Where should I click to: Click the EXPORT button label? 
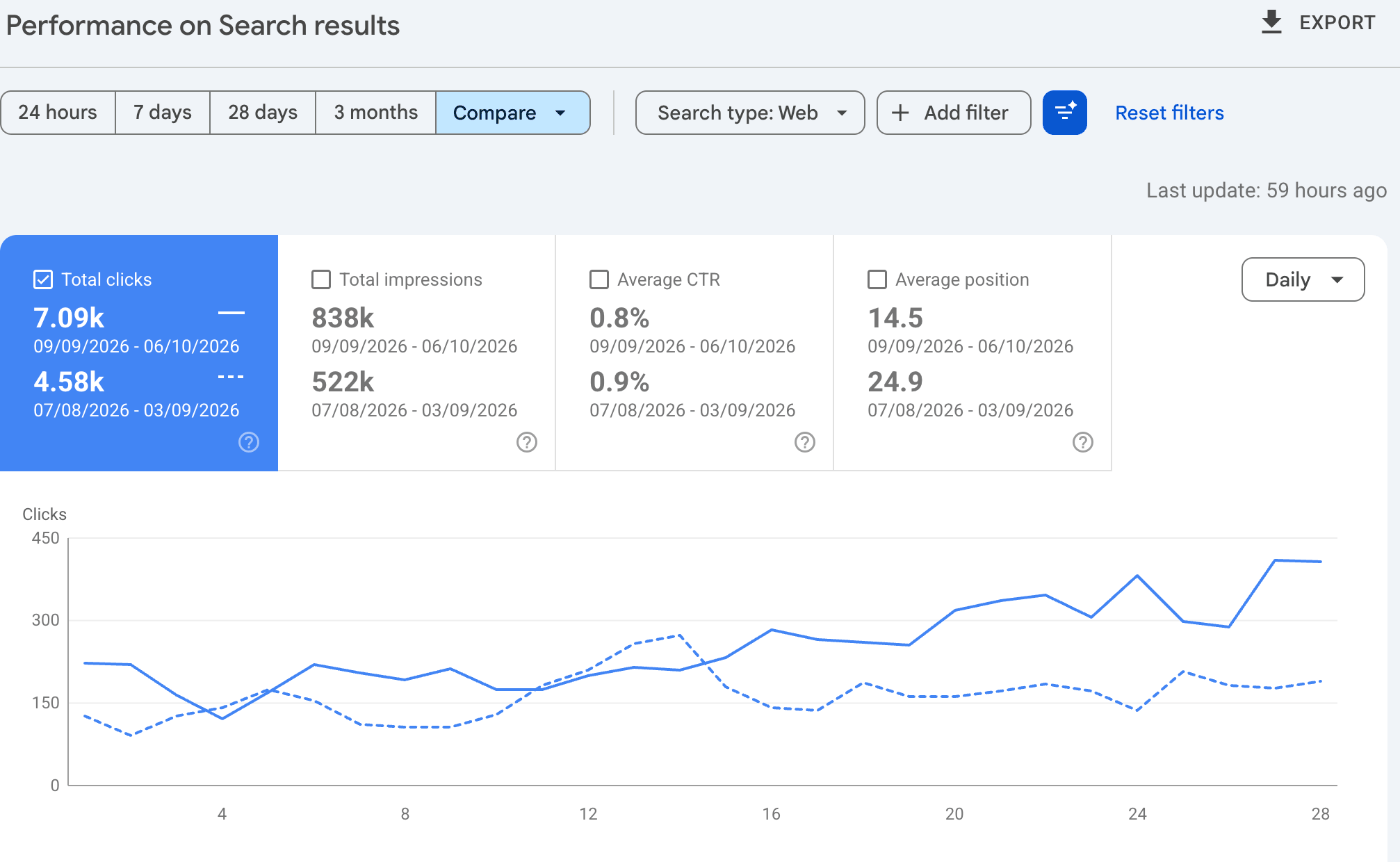tap(1337, 23)
